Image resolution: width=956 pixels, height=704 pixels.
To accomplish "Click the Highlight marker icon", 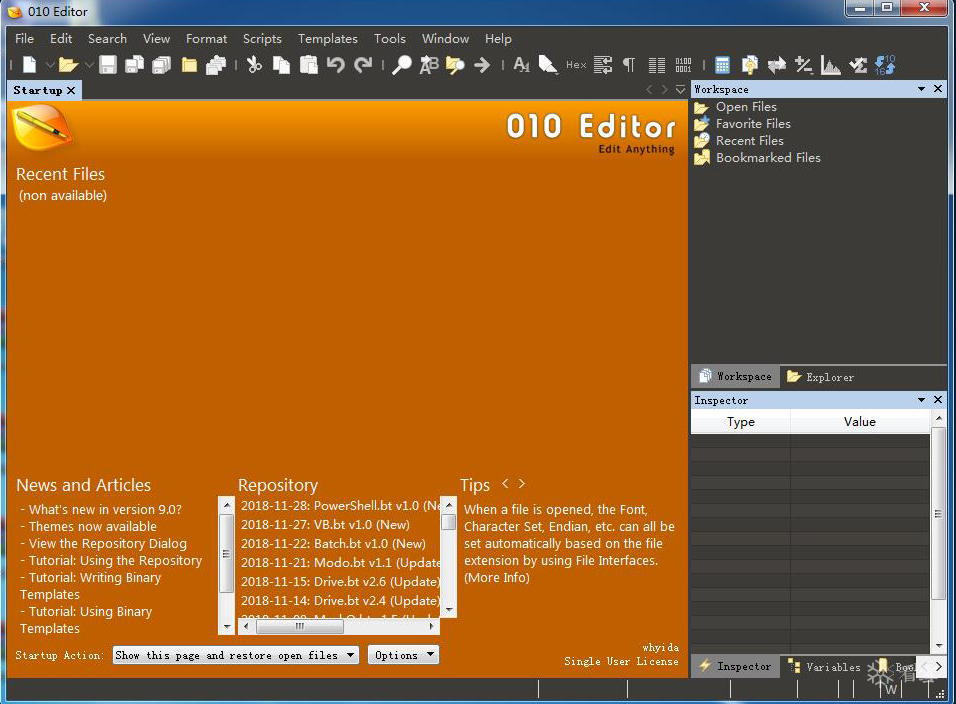I will (x=548, y=65).
